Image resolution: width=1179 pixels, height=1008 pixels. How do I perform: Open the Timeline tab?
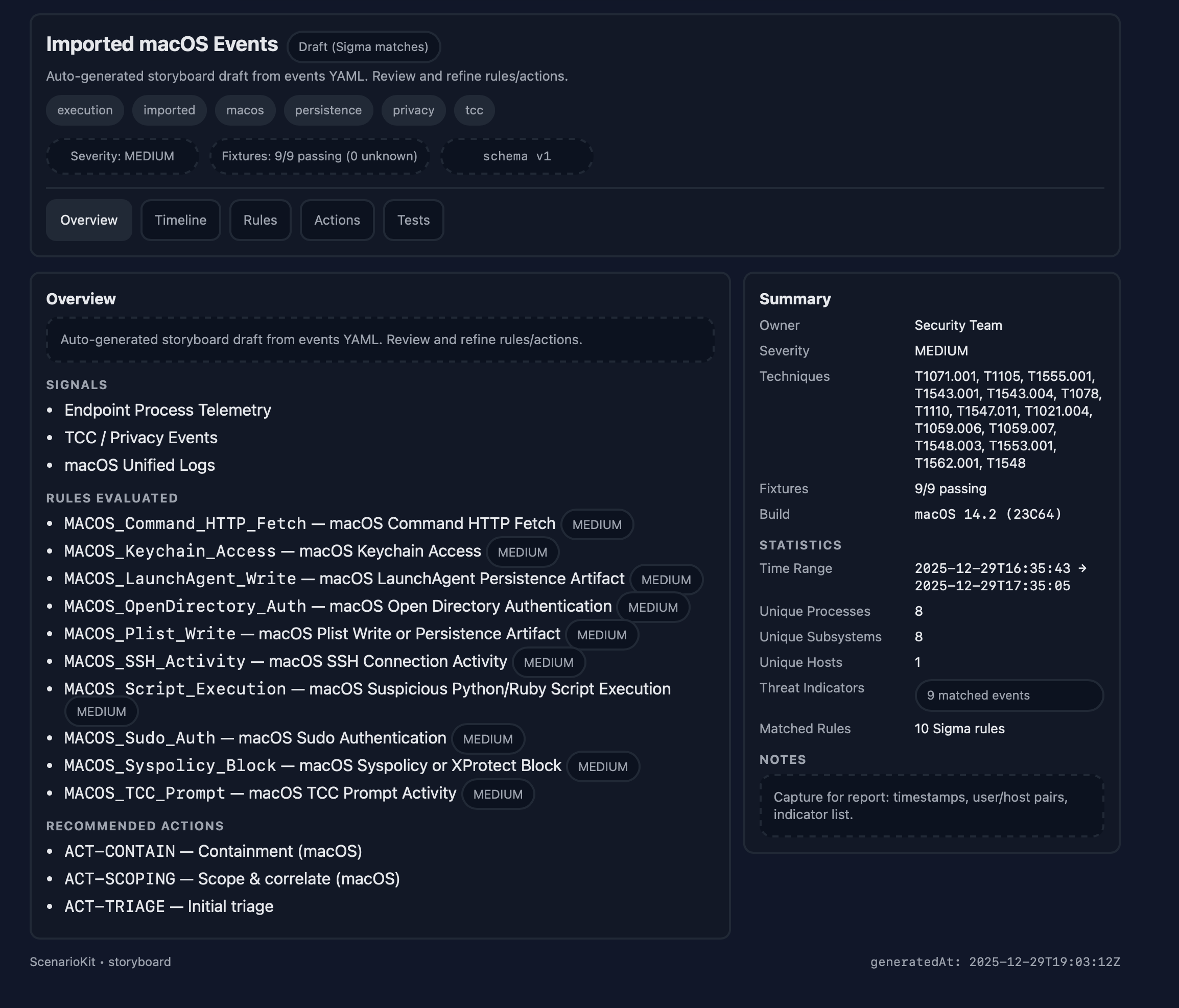click(x=180, y=220)
